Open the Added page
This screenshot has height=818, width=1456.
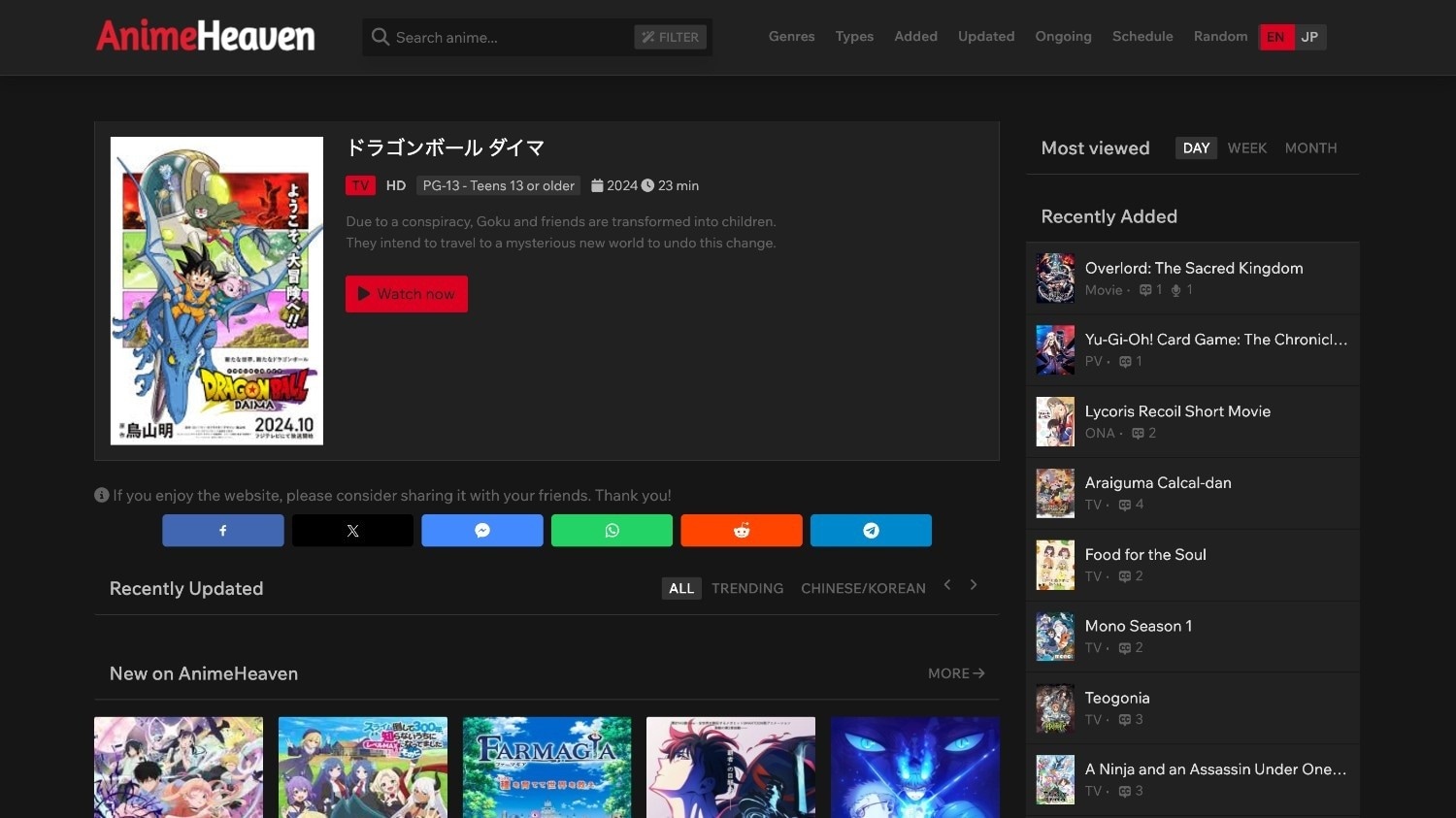click(916, 37)
